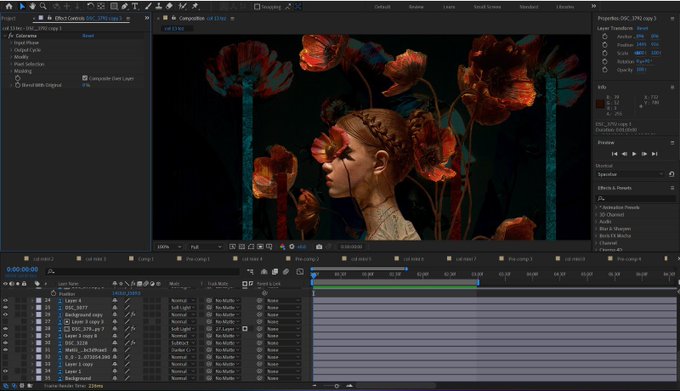Step to next frame in Preview
This screenshot has width=680, height=391.
coord(644,154)
